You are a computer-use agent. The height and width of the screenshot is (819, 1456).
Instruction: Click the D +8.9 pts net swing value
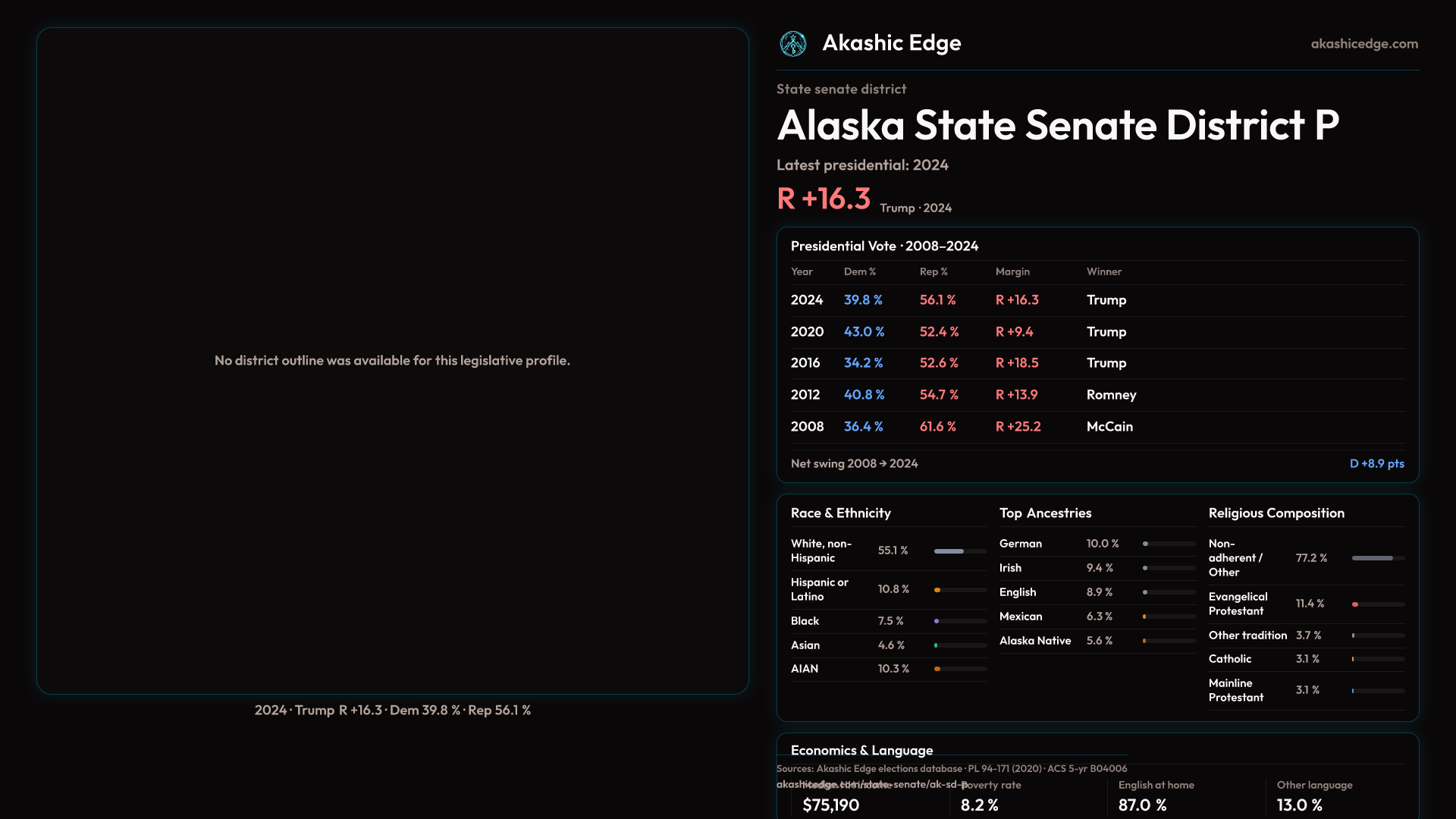(x=1376, y=463)
